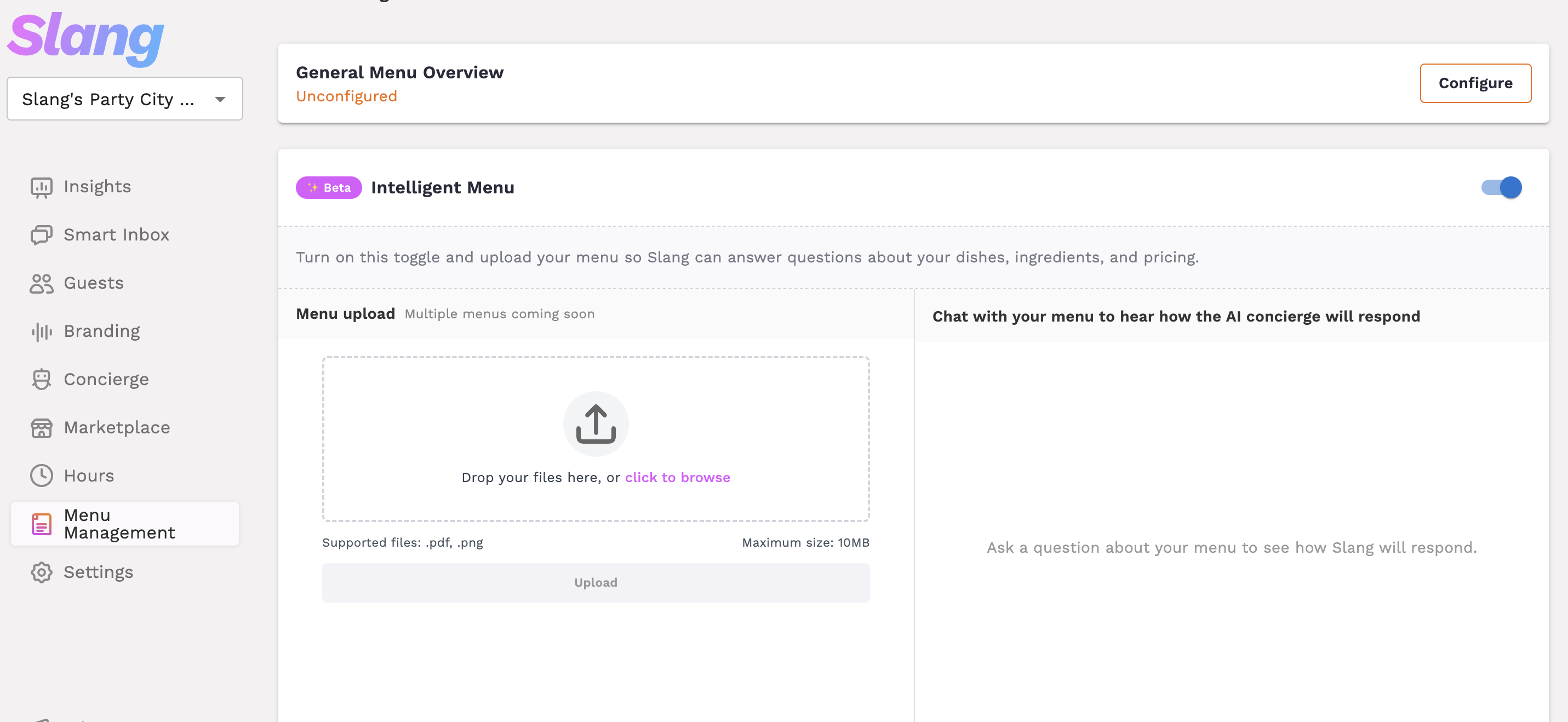This screenshot has width=1568, height=722.
Task: Click the Hours clock icon
Action: (x=42, y=475)
